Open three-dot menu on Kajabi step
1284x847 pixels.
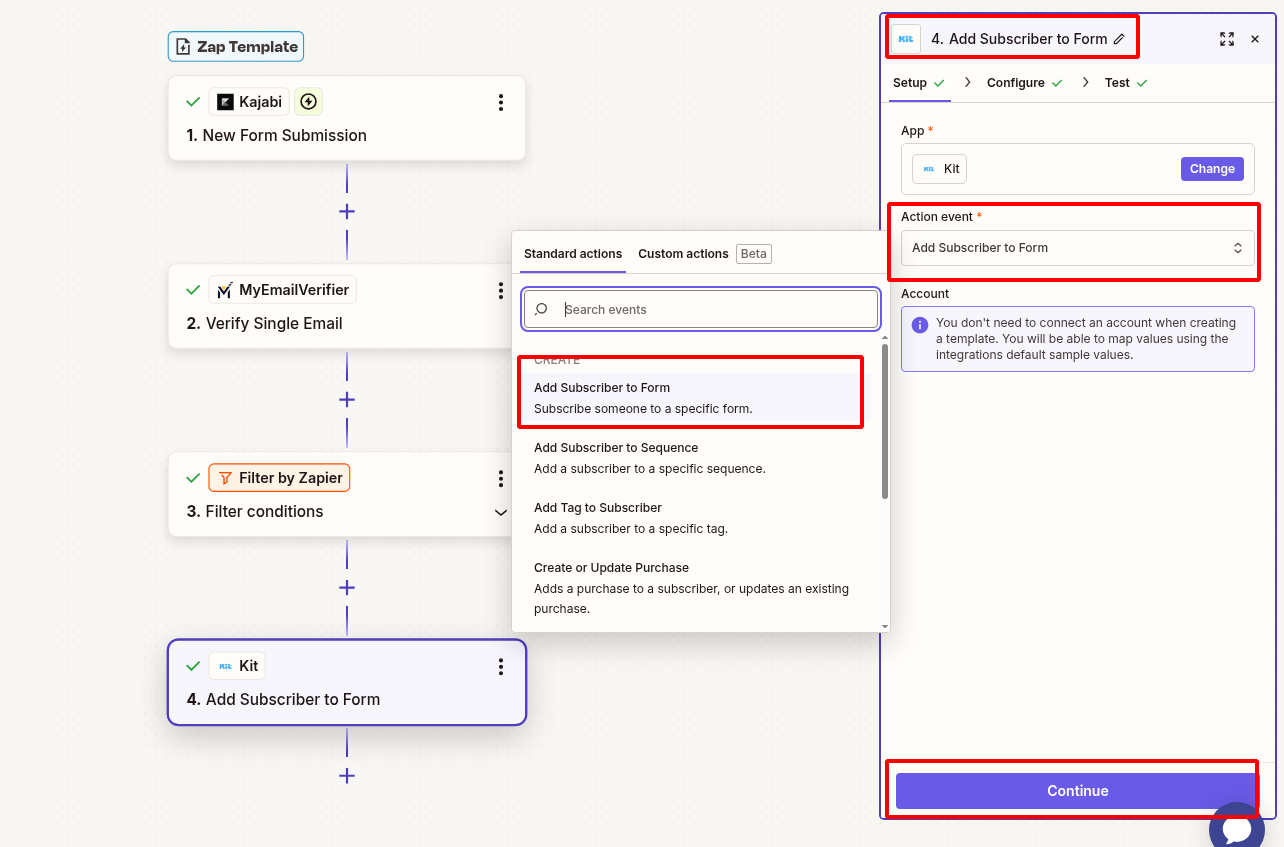(x=500, y=102)
